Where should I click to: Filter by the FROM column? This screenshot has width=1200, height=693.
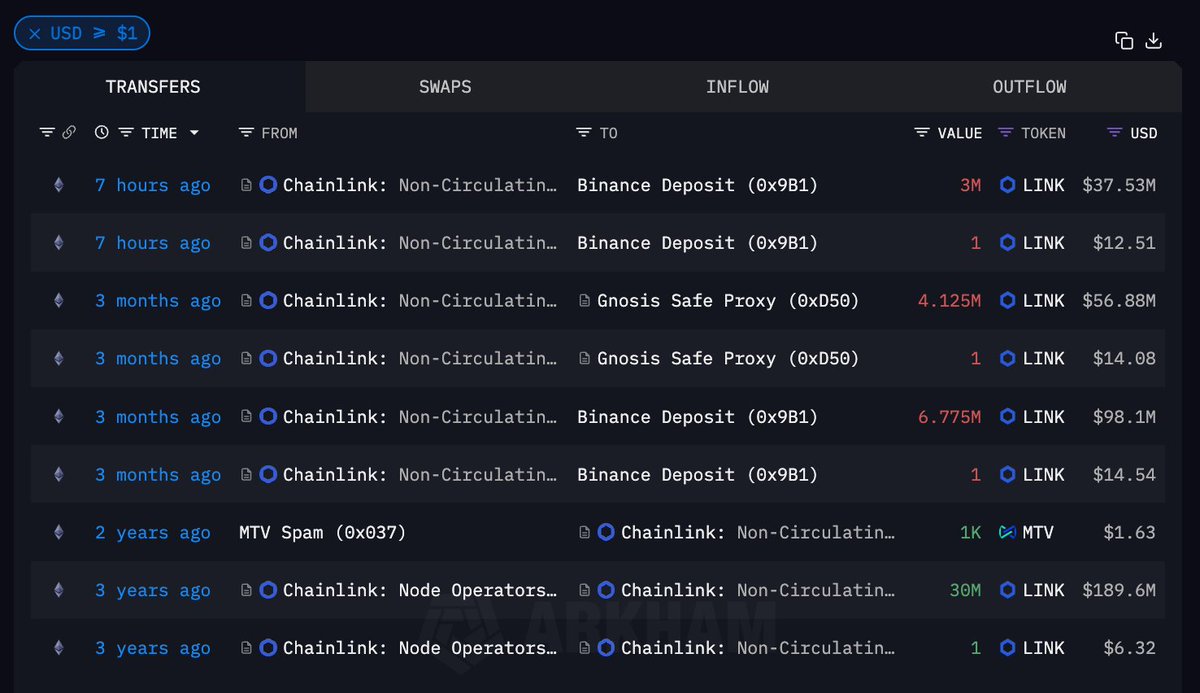click(247, 133)
